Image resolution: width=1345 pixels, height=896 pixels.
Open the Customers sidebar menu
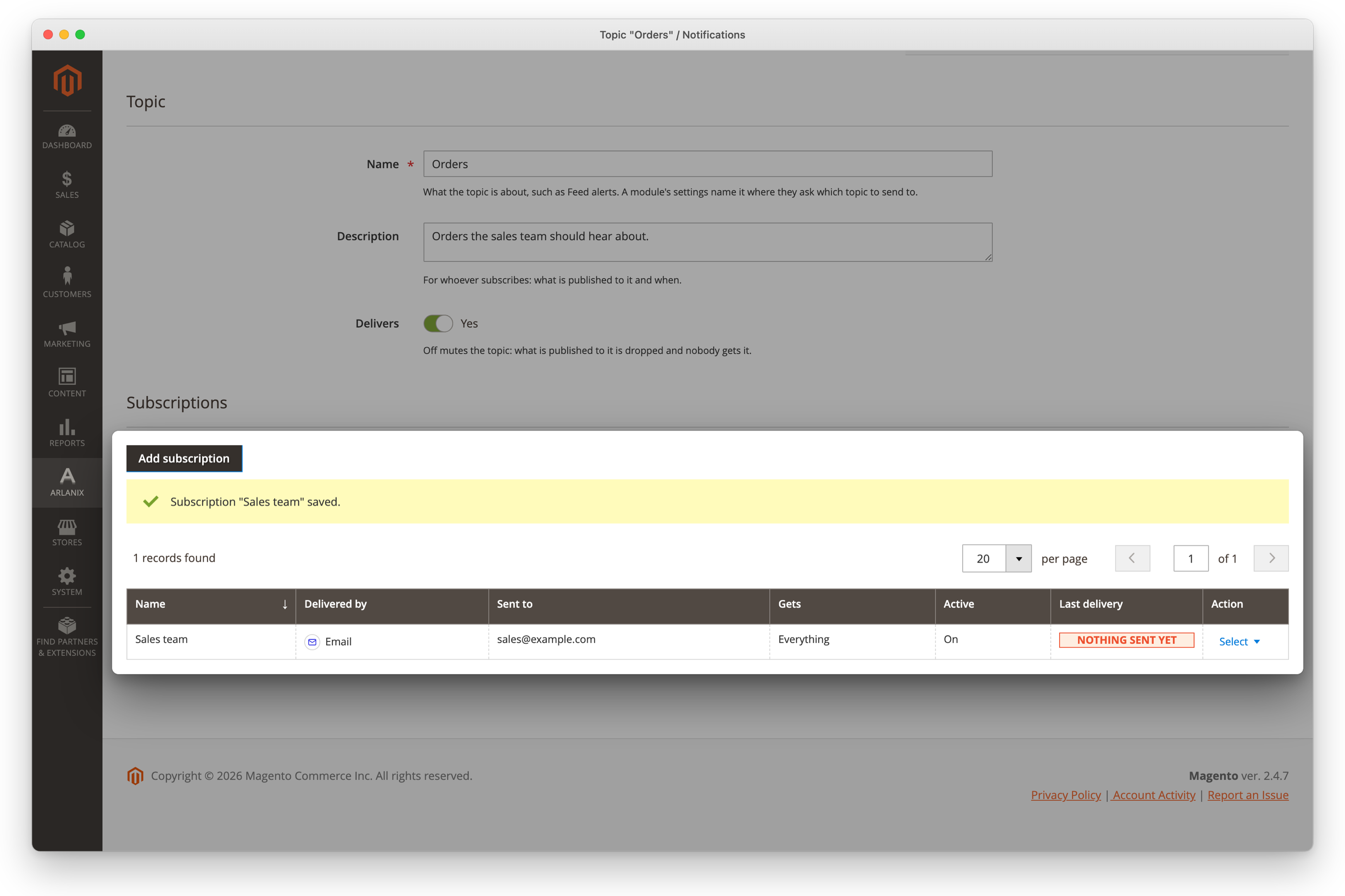pos(67,283)
